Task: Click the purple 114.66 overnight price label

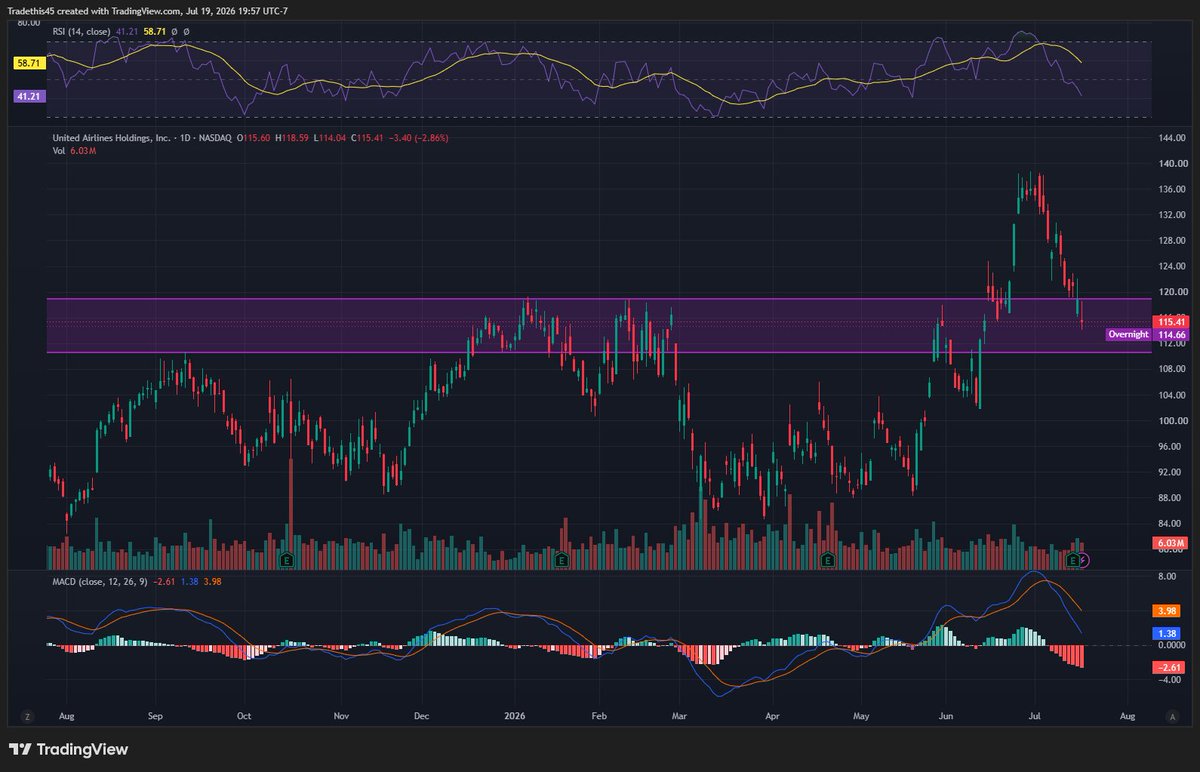Action: 1169,334
